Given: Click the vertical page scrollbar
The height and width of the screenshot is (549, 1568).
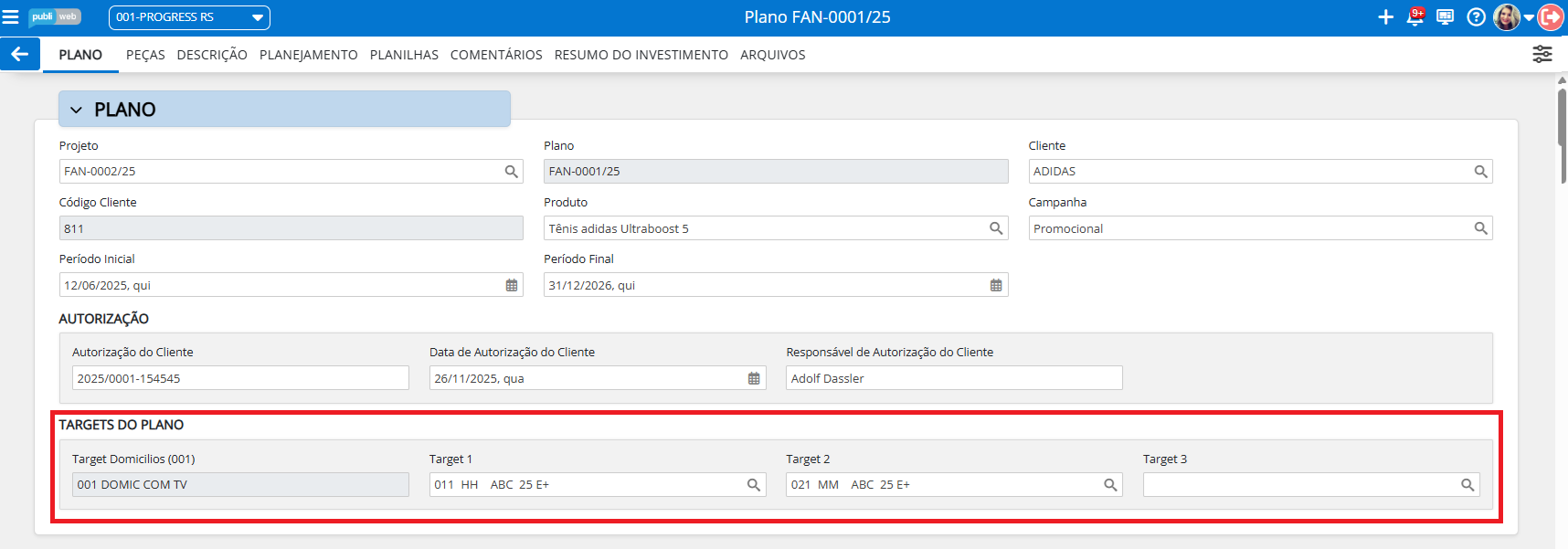Looking at the screenshot, I should coord(1562,119).
